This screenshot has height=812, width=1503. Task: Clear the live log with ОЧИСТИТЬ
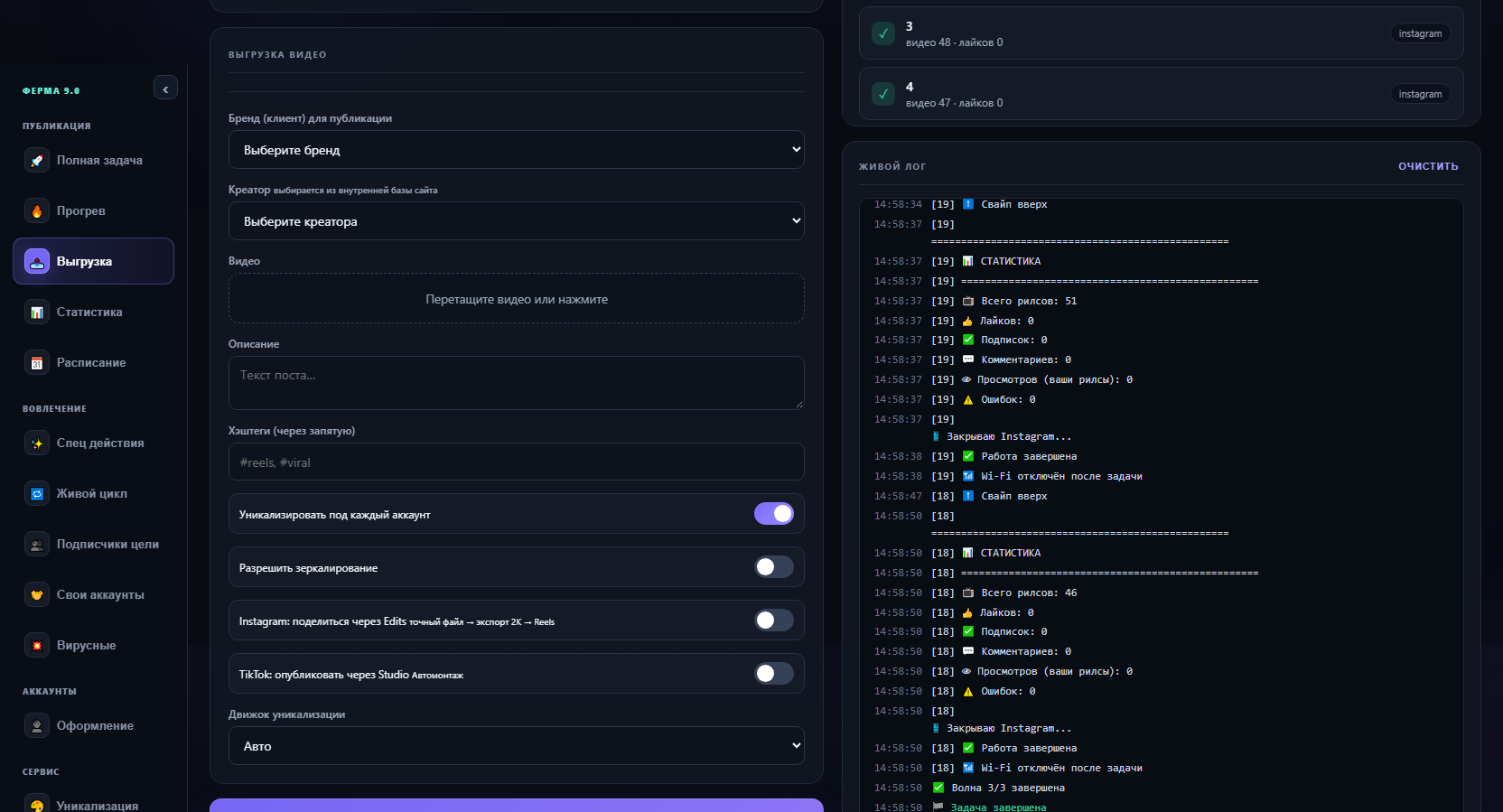[1428, 166]
